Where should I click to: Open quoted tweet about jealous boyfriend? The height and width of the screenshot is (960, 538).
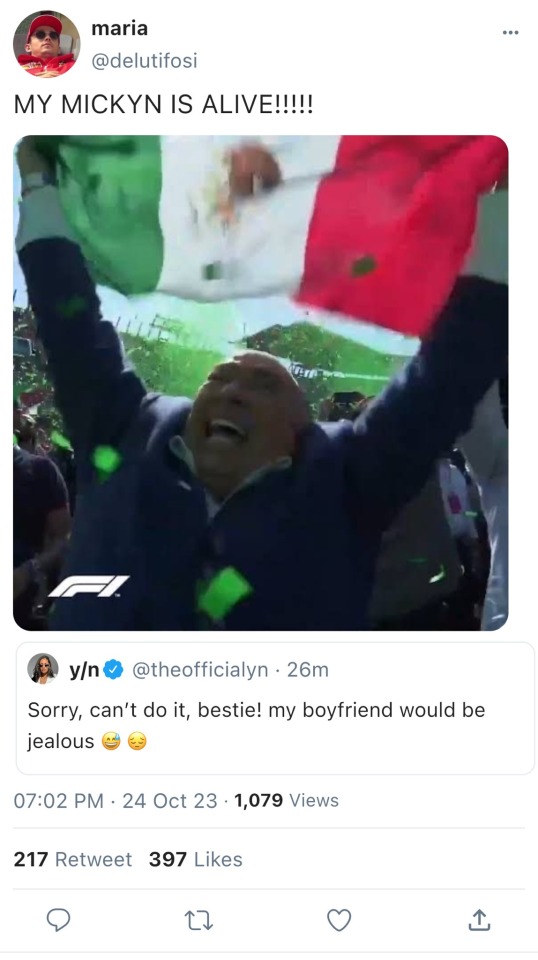[x=275, y=708]
